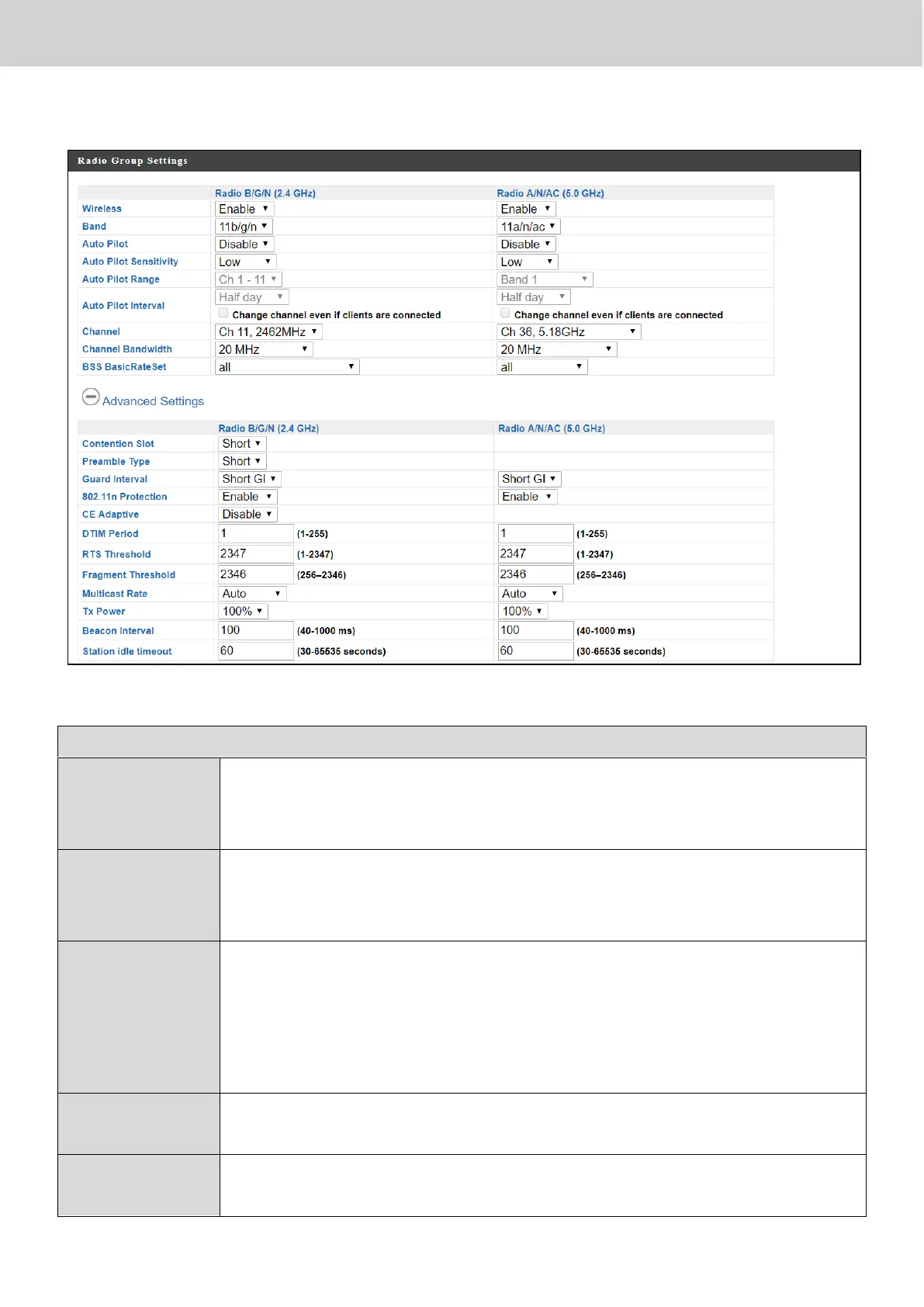Click the Multicast Rate row label
Image resolution: width=924 pixels, height=1307 pixels.
coord(115,594)
